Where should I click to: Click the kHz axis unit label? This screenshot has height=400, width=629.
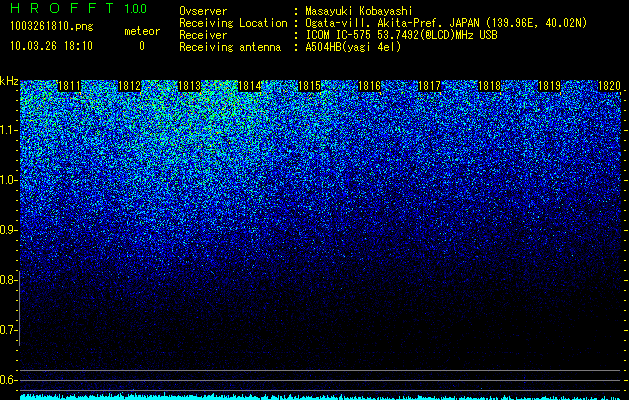[9, 81]
